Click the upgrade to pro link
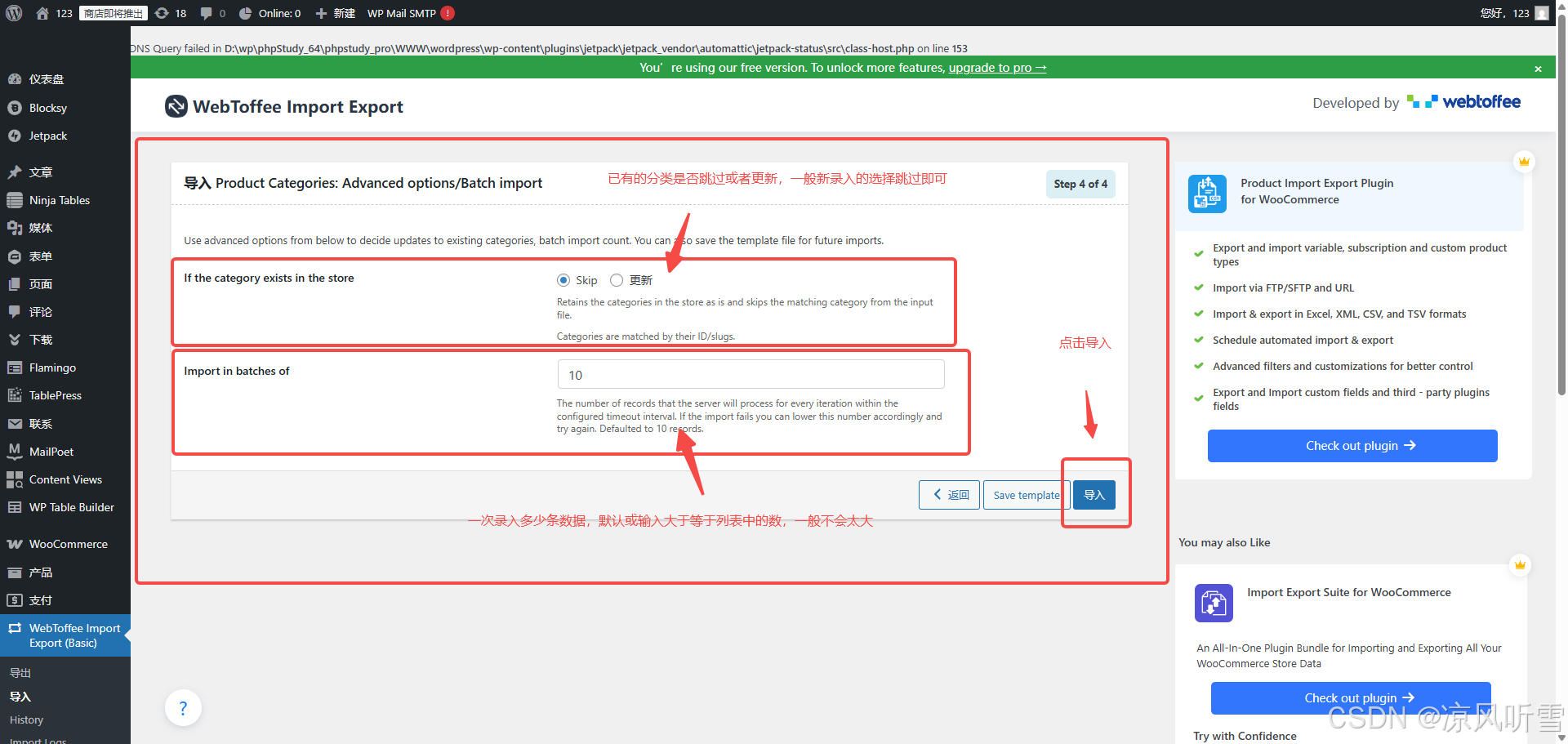Viewport: 1568px width, 744px height. pos(997,68)
